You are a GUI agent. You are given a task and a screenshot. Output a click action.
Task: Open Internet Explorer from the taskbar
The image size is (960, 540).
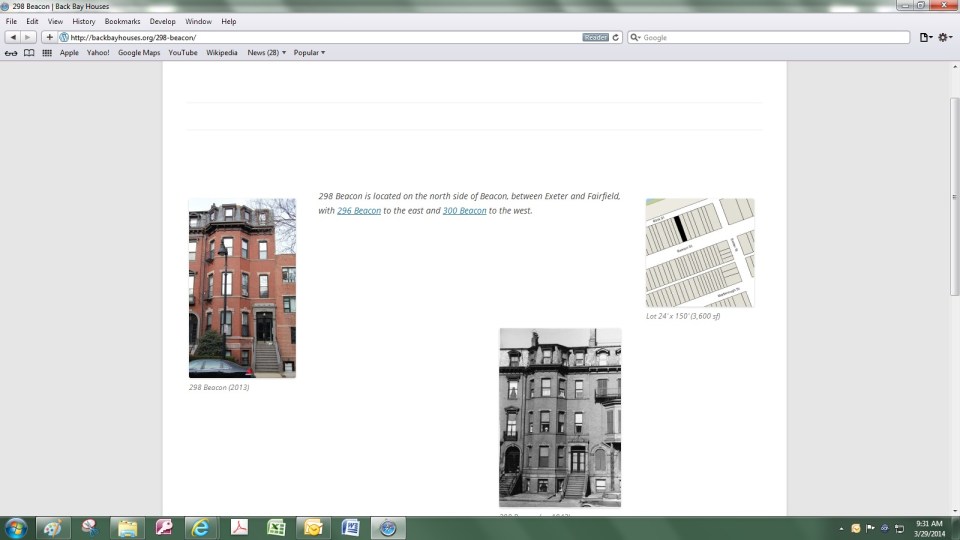pyautogui.click(x=201, y=527)
